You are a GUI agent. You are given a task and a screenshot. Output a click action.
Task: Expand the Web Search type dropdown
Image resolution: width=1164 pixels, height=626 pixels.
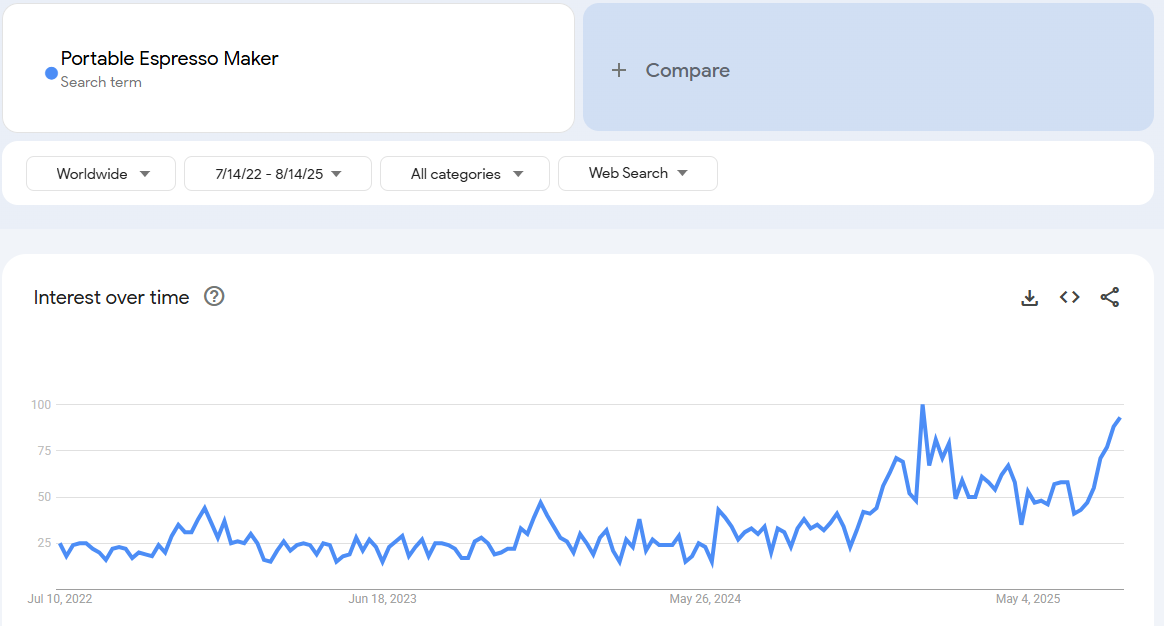638,173
